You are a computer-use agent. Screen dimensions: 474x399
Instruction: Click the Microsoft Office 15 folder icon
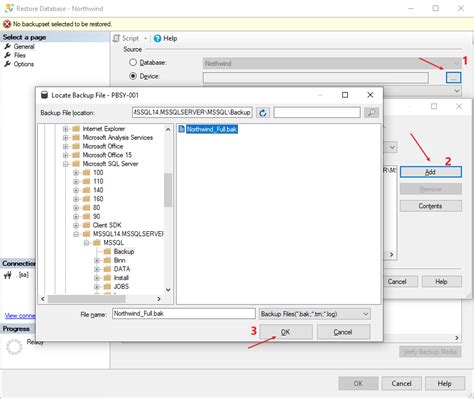coord(76,155)
